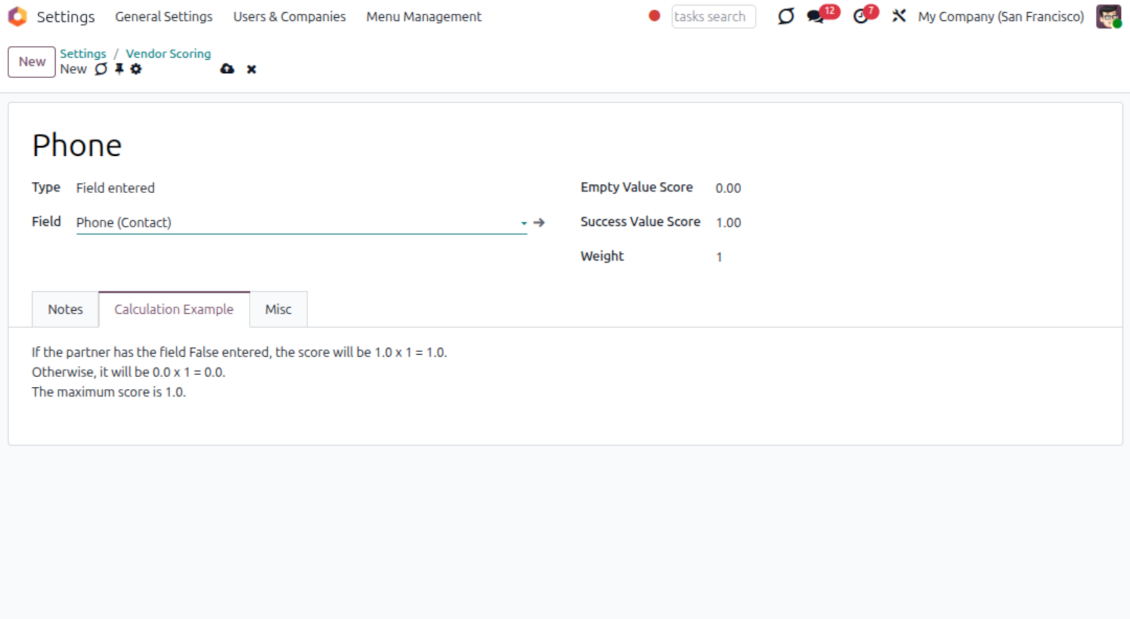This screenshot has height=619, width=1130.
Task: Open the My Company (San Francisco) switcher
Action: coord(1000,17)
